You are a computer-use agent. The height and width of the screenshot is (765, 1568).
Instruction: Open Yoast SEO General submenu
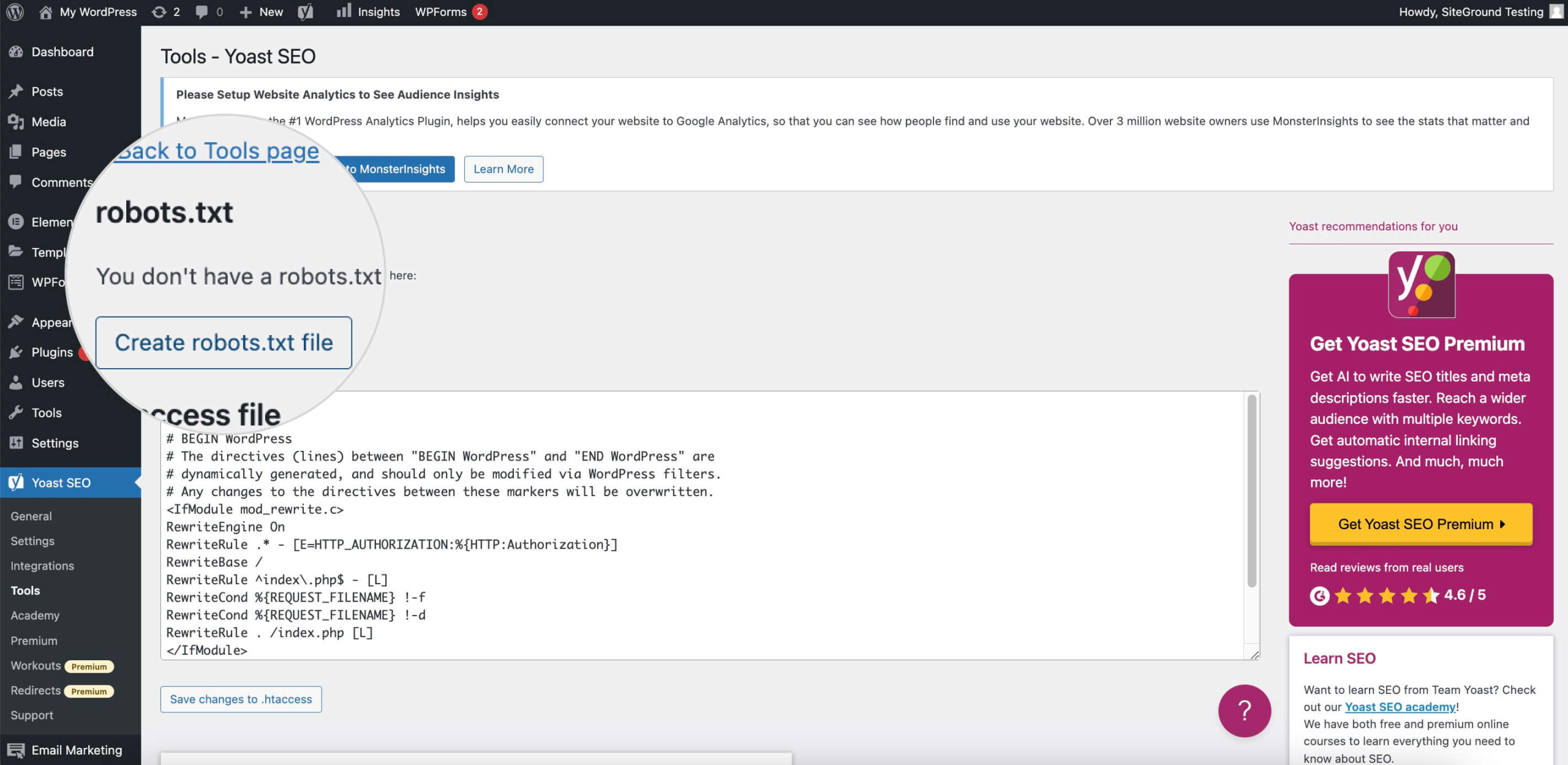(x=31, y=516)
